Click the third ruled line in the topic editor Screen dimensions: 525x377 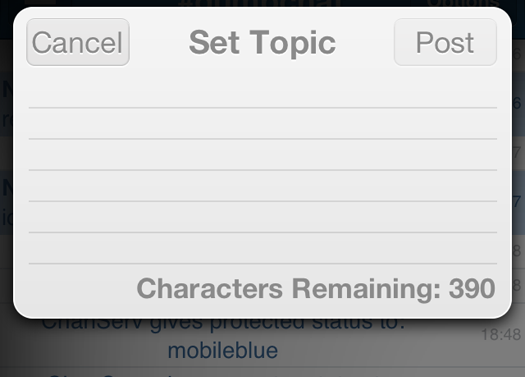(263, 154)
